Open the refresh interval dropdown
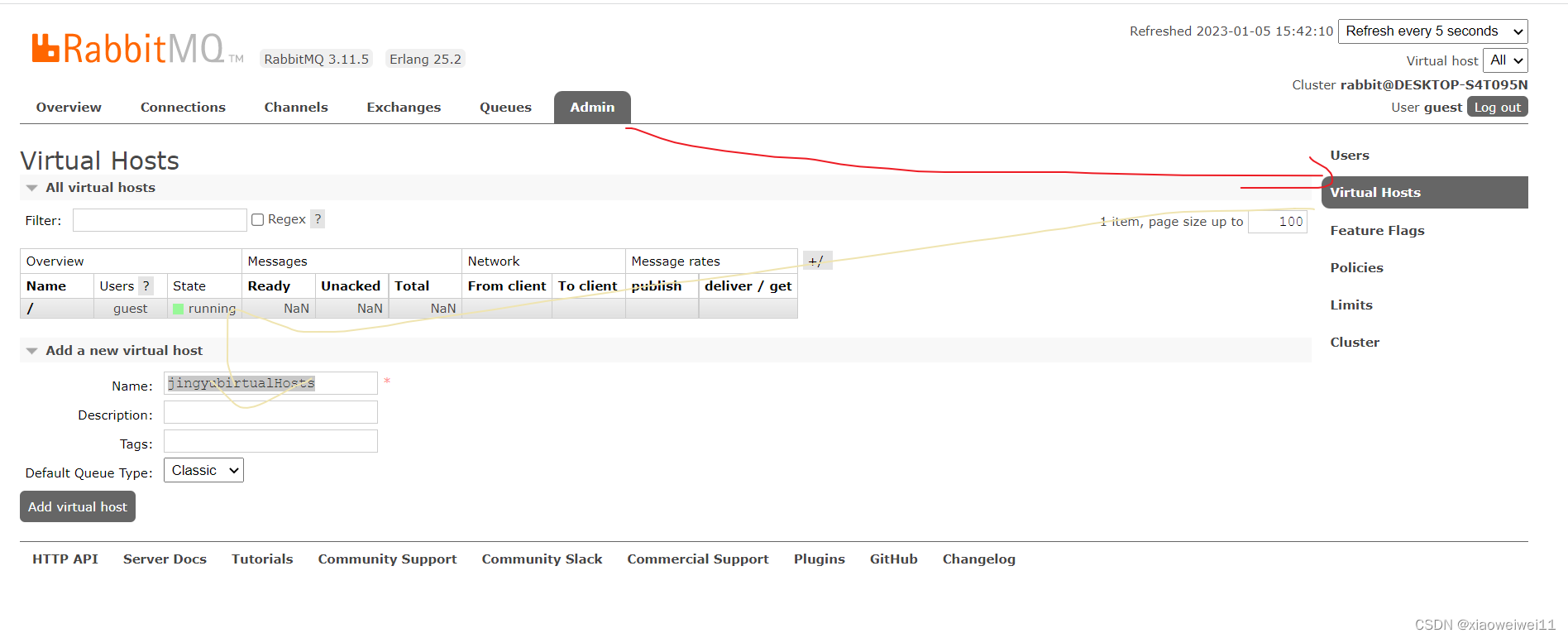1568x638 pixels. click(x=1432, y=31)
